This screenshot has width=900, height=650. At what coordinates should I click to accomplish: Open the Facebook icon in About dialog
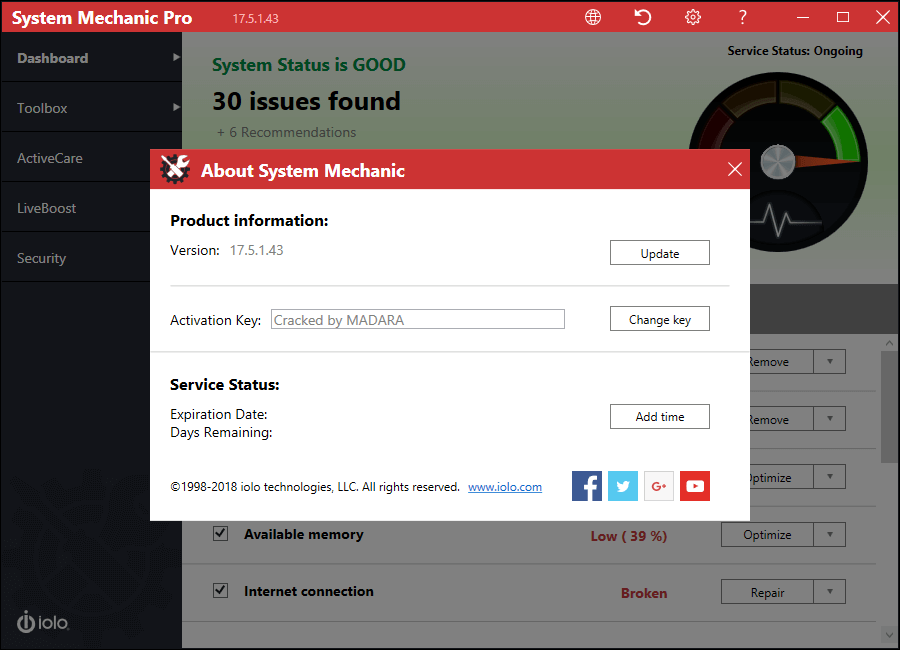pos(587,486)
